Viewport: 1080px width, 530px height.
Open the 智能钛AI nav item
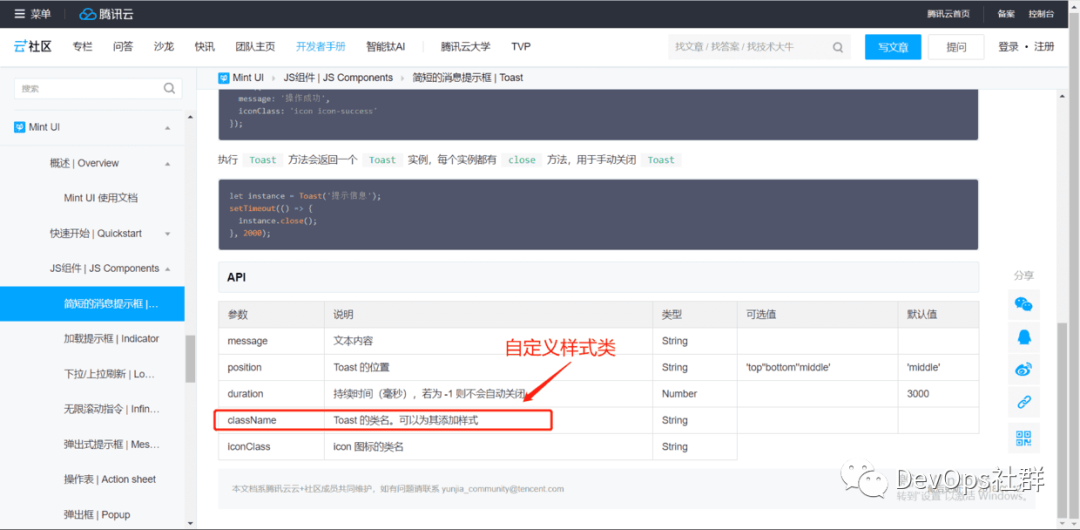point(386,47)
